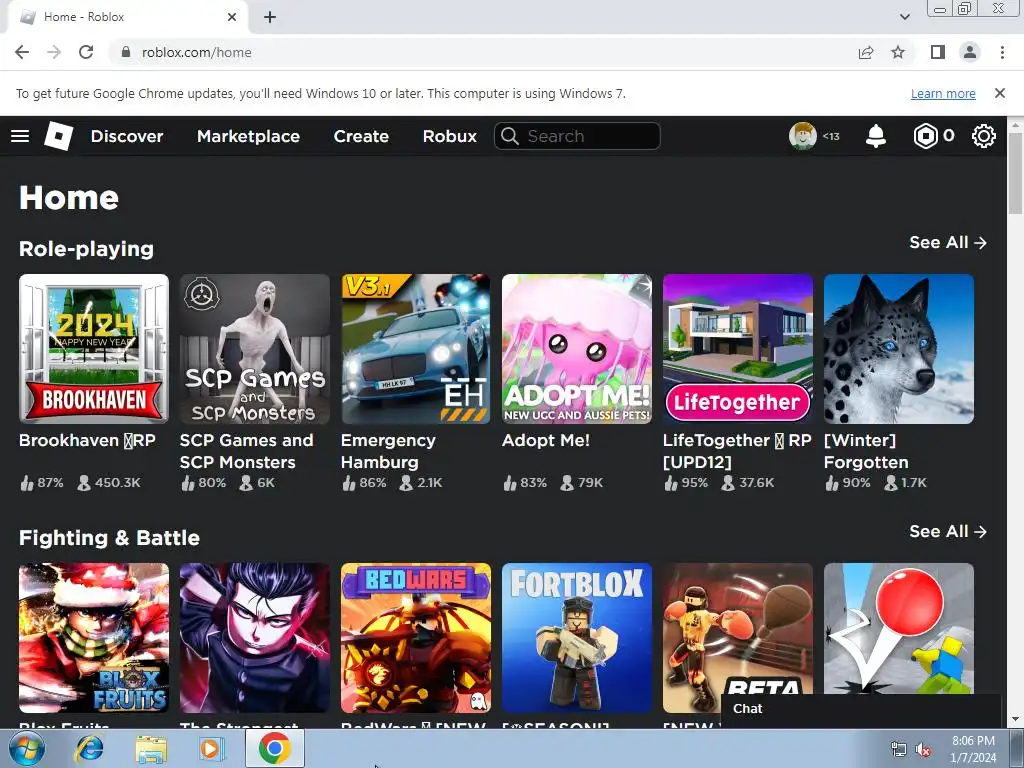Go back to the previous page
The height and width of the screenshot is (768, 1024).
click(x=22, y=52)
